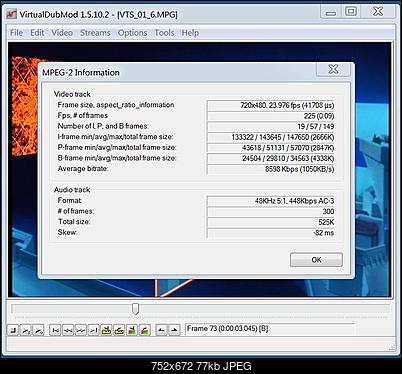402x374 pixels.
Task: Go to previous keyframe (yellow key icon)
Action: click(x=106, y=330)
